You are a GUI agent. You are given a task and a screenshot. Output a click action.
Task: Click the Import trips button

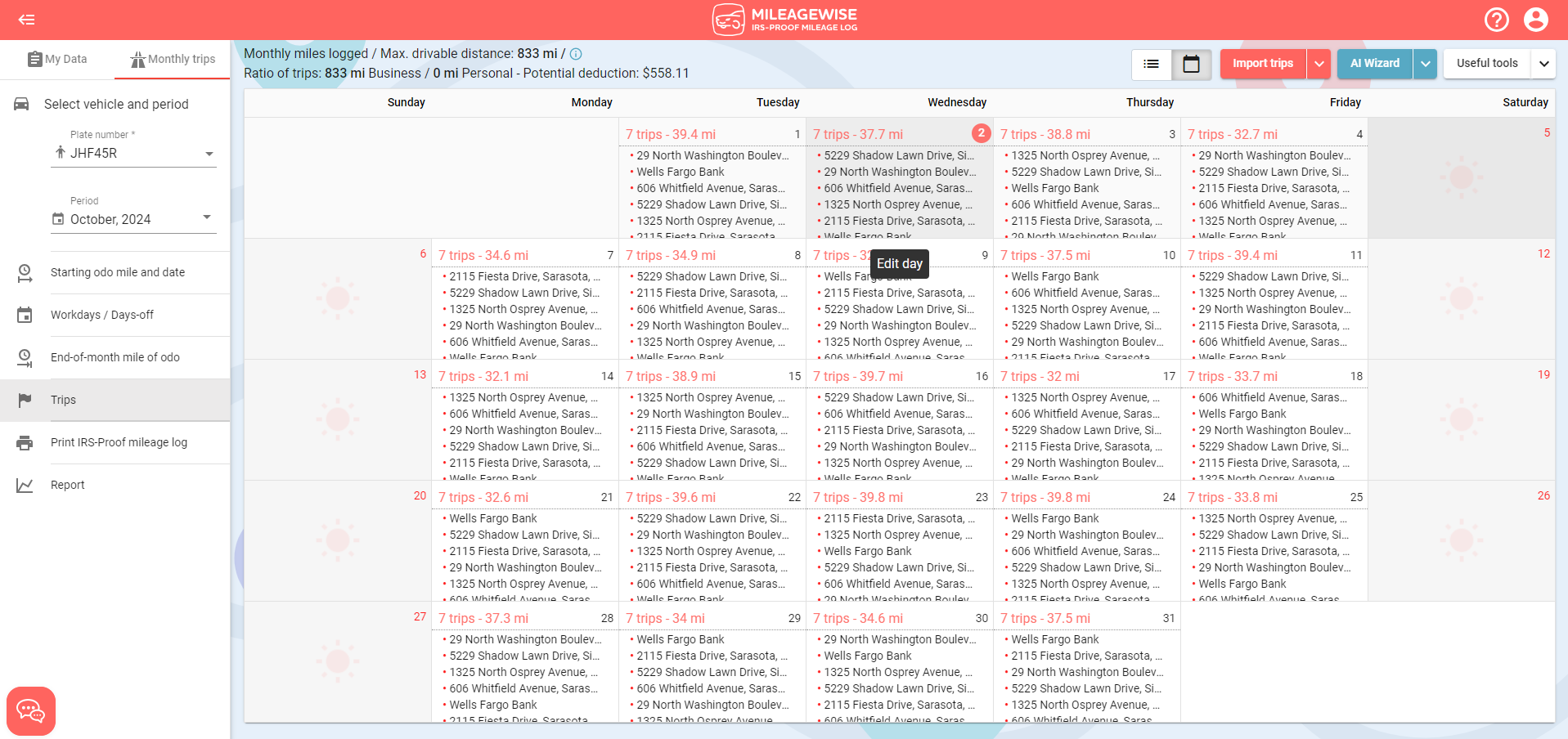point(1262,63)
